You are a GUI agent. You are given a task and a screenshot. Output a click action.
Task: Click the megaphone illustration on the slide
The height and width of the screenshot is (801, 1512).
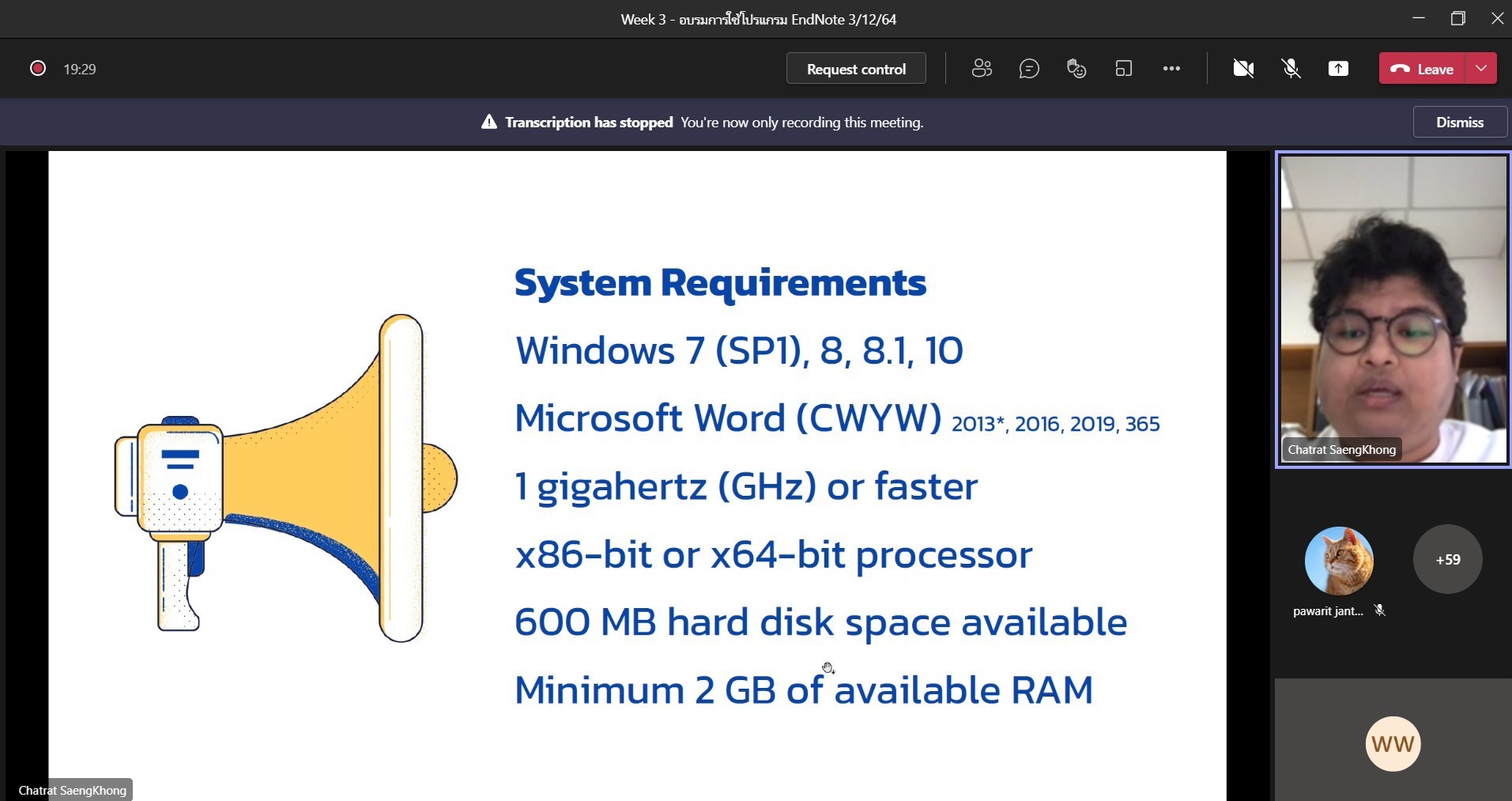[286, 478]
